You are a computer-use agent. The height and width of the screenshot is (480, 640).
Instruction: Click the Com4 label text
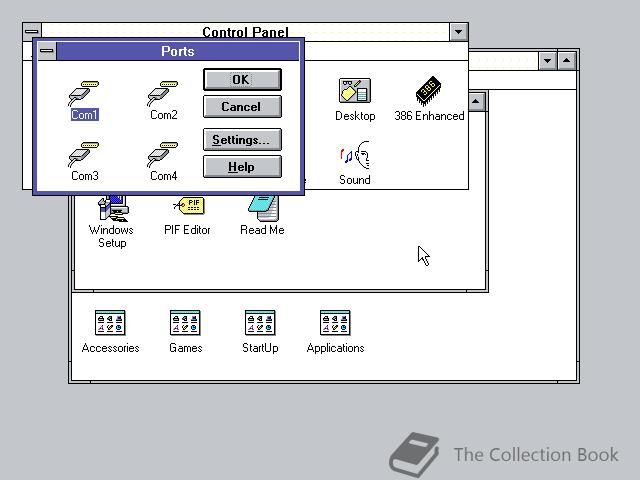[x=164, y=176]
